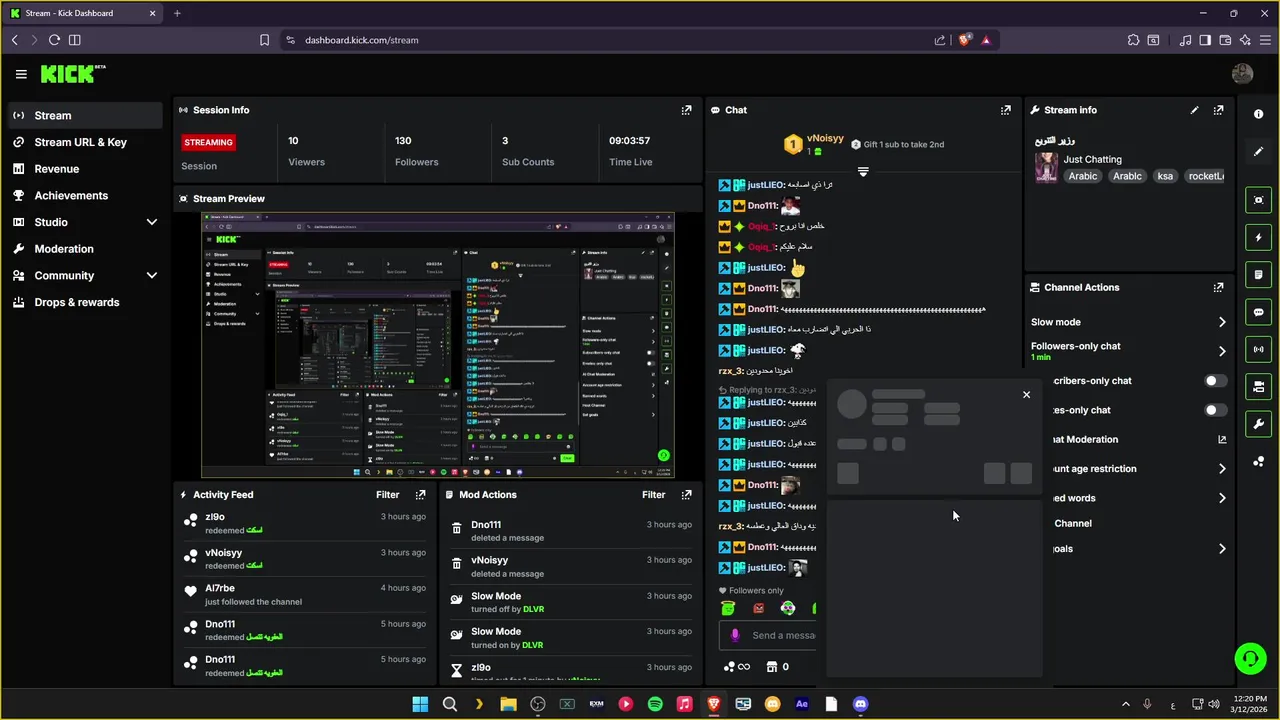This screenshot has width=1280, height=720.
Task: Open Followers-only chat settings chevron
Action: (x=1222, y=351)
